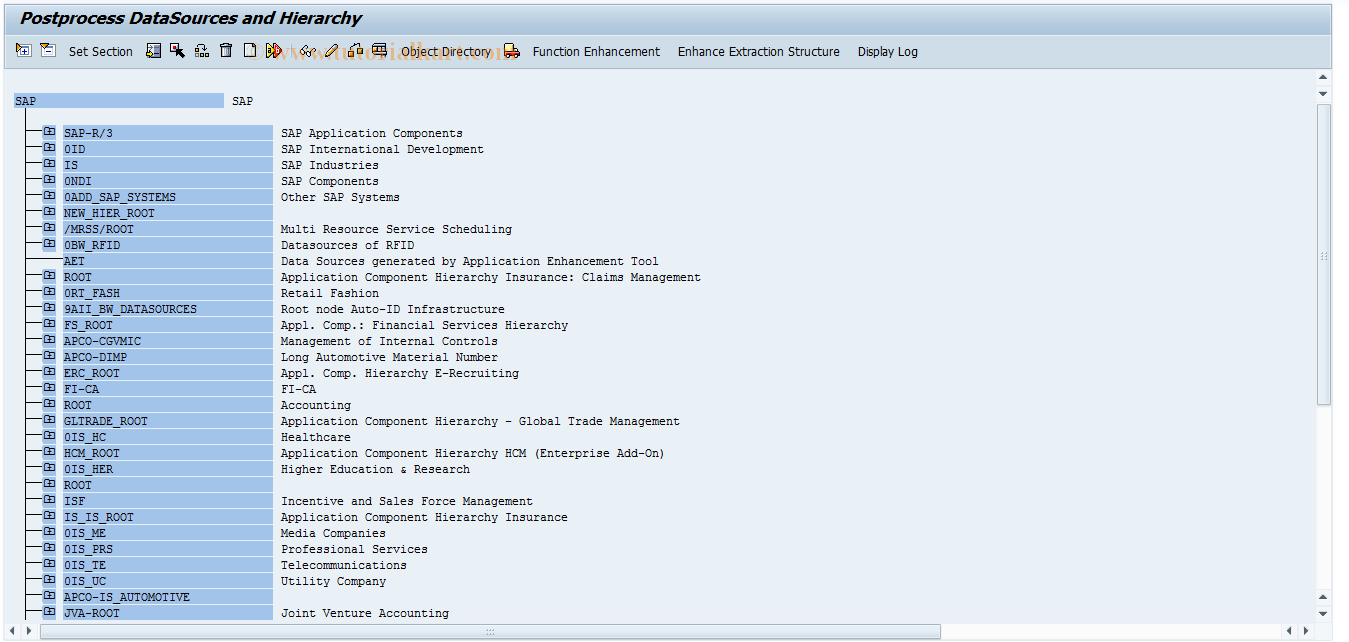Expand the ISF node
The height and width of the screenshot is (642, 1349).
pyautogui.click(x=49, y=500)
